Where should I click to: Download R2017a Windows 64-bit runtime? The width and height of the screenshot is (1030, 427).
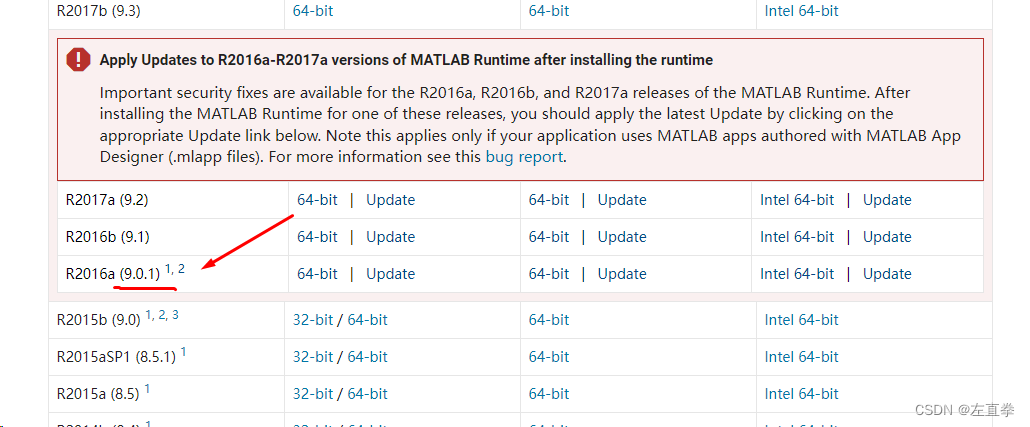[x=317, y=200]
